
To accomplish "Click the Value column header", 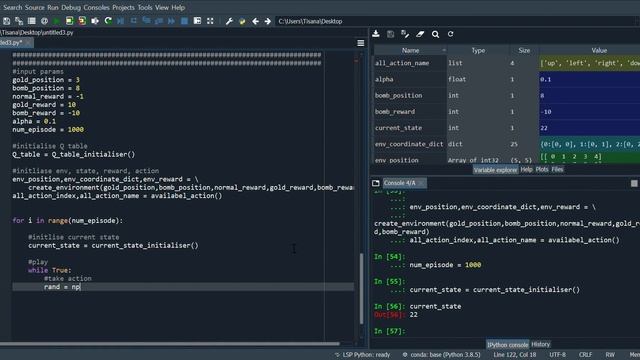I will pyautogui.click(x=599, y=50).
